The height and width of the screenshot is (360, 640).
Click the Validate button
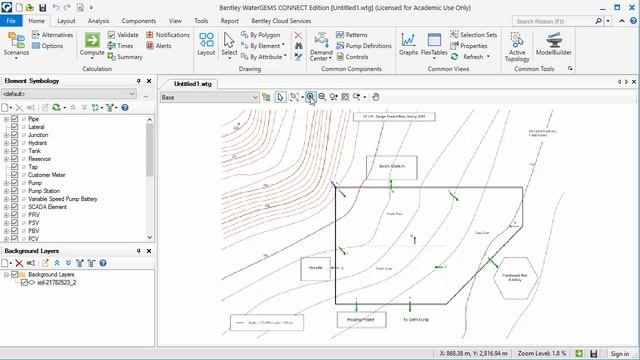[x=123, y=35]
